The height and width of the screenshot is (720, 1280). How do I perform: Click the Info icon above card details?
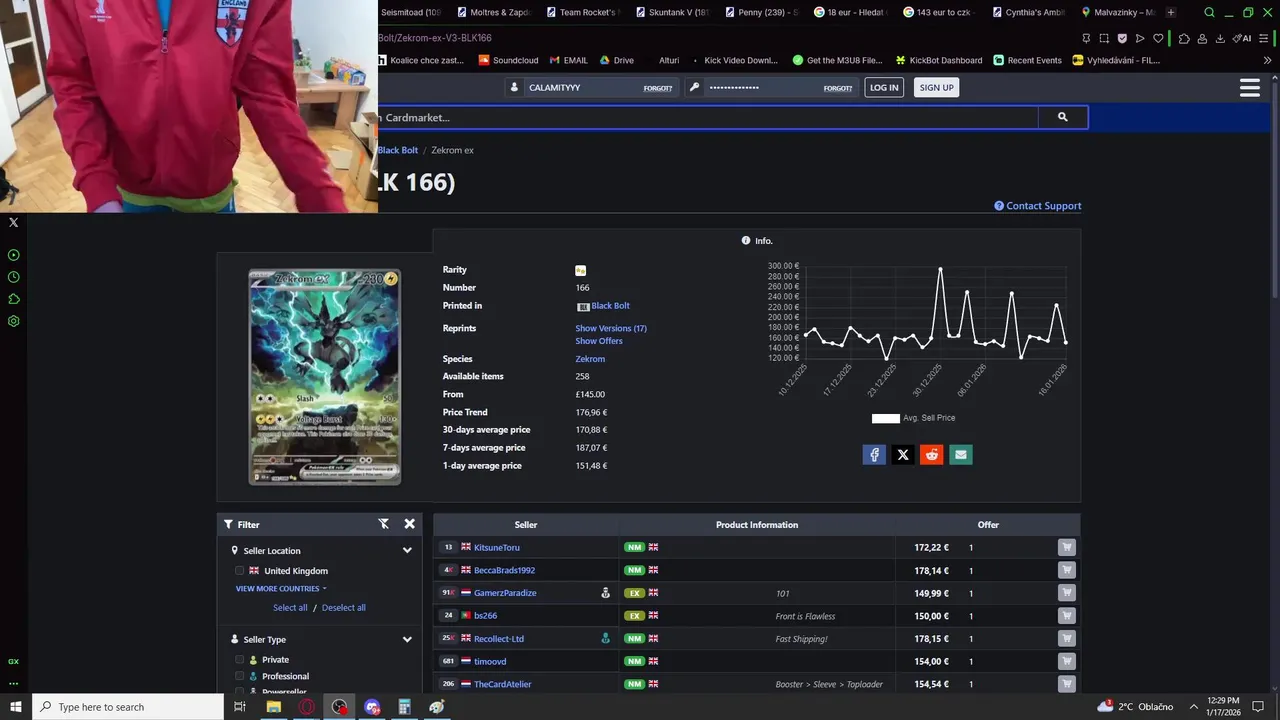(746, 241)
